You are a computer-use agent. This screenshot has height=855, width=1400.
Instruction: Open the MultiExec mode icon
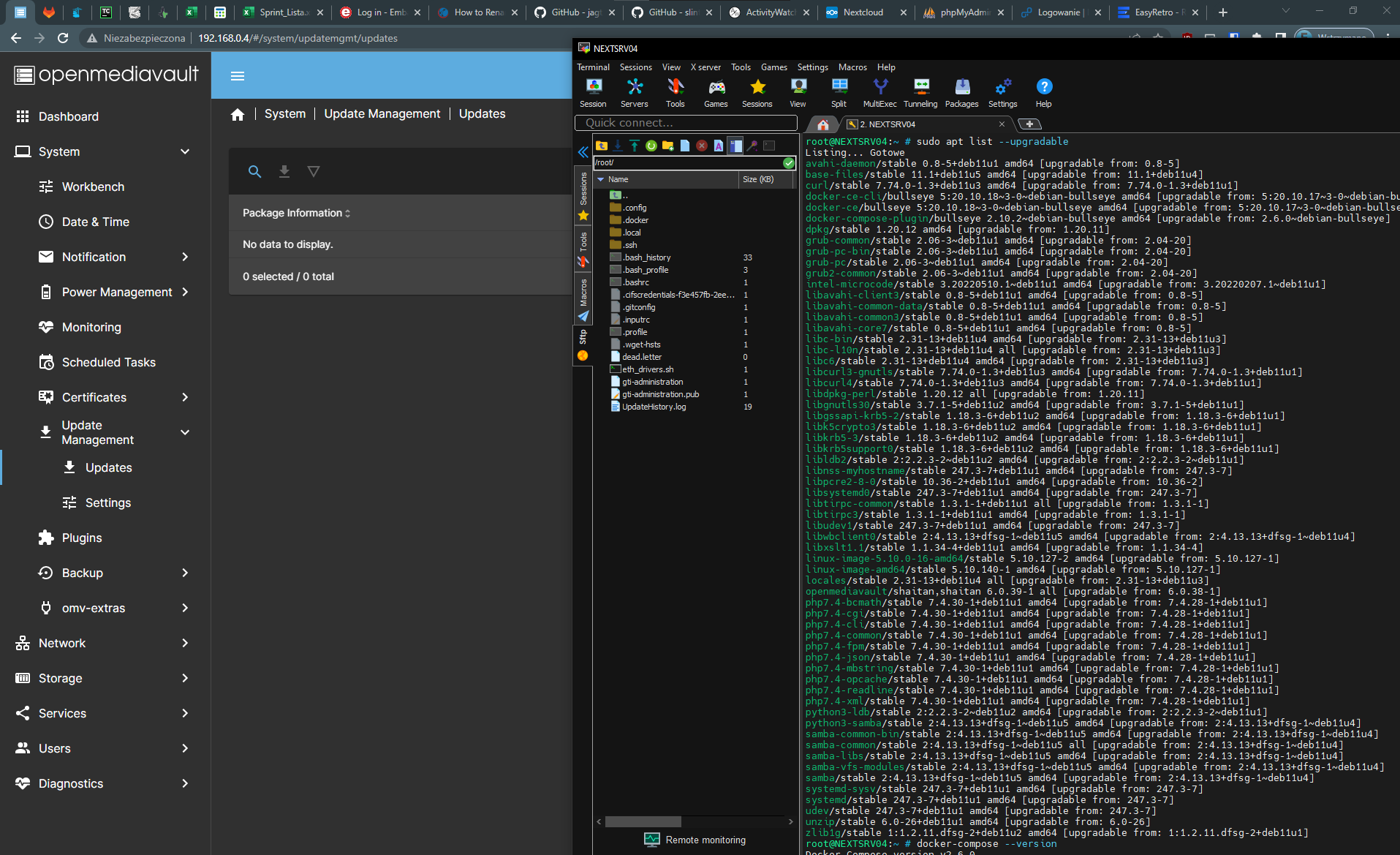coord(879,93)
